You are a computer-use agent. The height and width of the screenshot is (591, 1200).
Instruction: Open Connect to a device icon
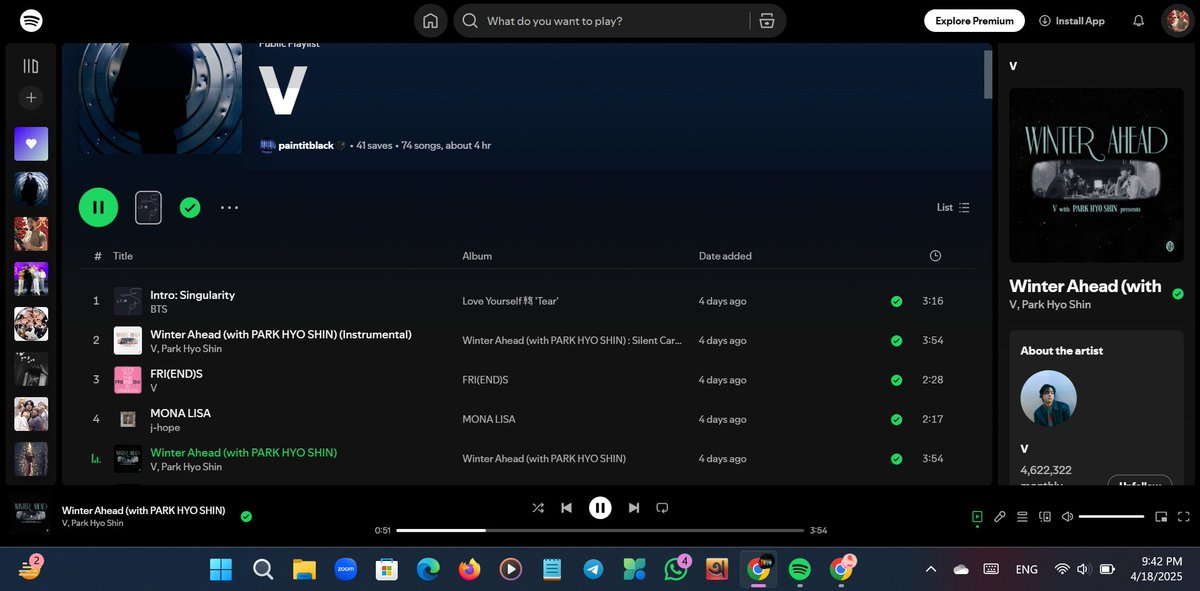pos(1045,517)
